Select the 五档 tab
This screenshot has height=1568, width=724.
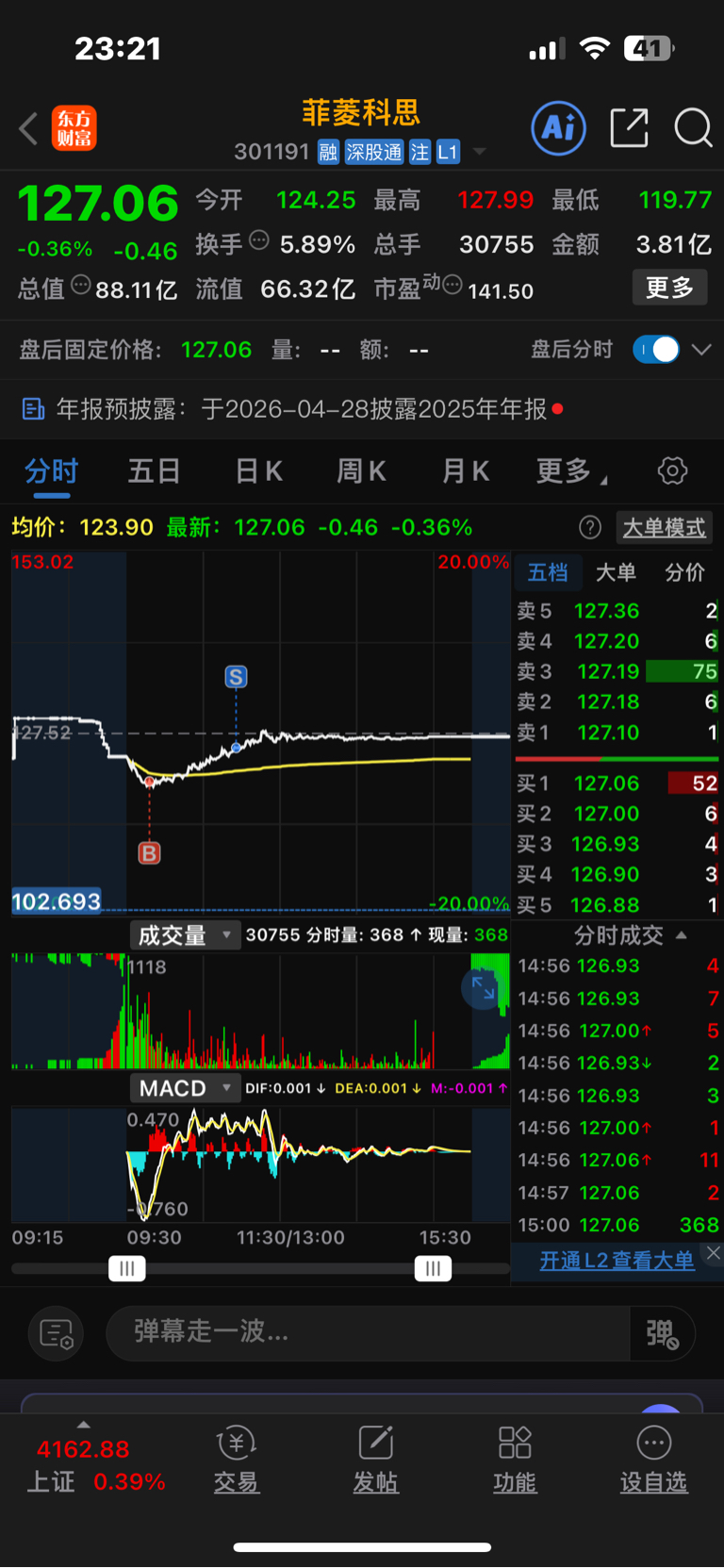[548, 572]
